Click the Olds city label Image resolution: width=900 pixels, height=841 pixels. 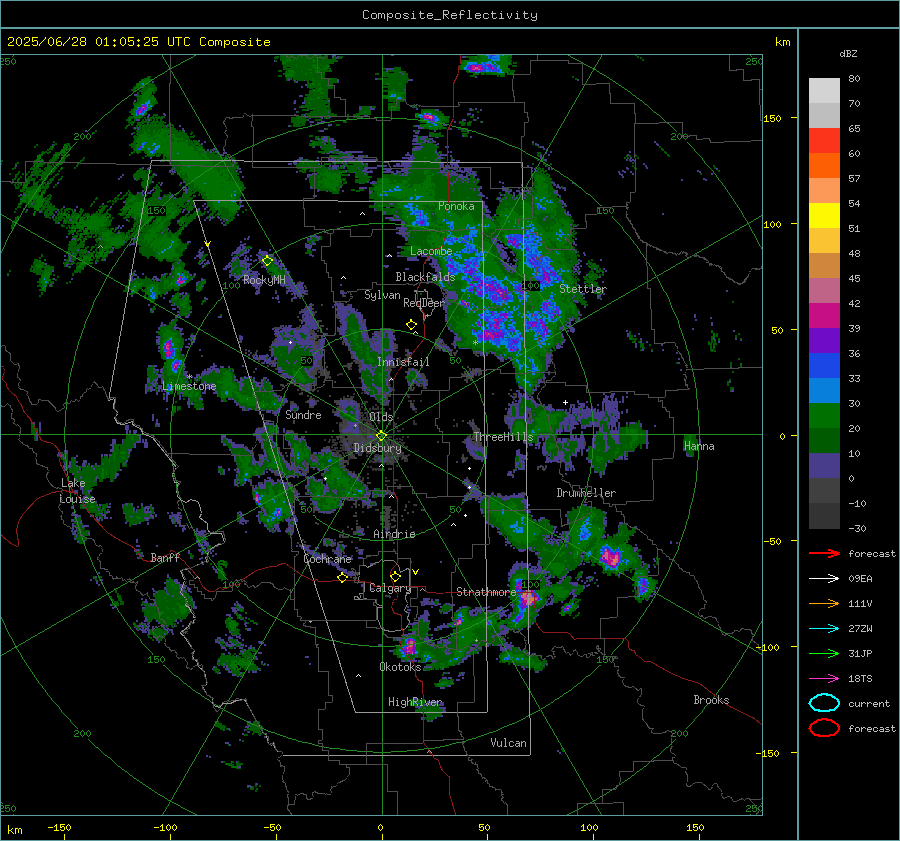381,417
